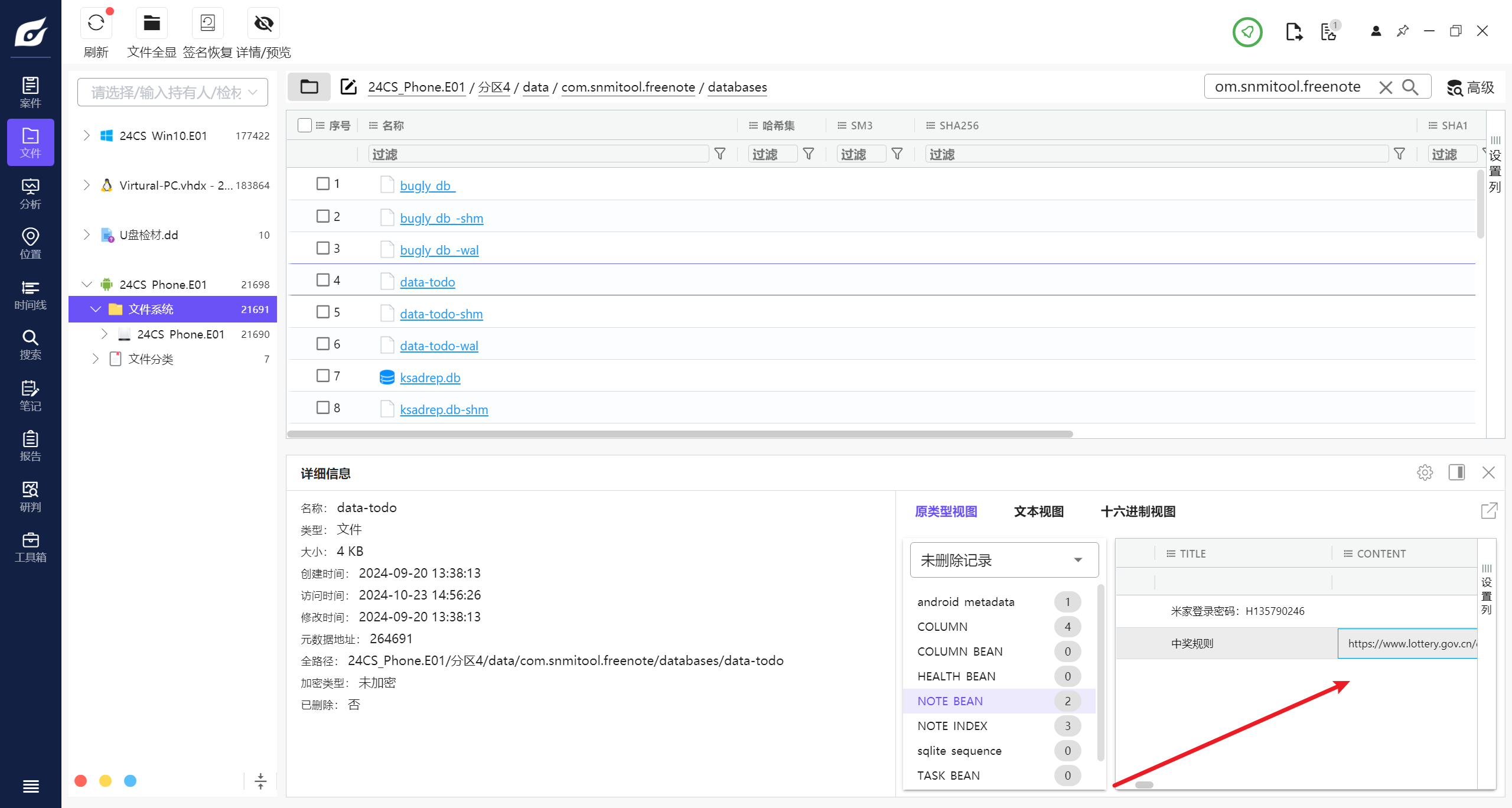Check the box for data-todo row
This screenshot has height=808, width=1512.
pos(322,280)
